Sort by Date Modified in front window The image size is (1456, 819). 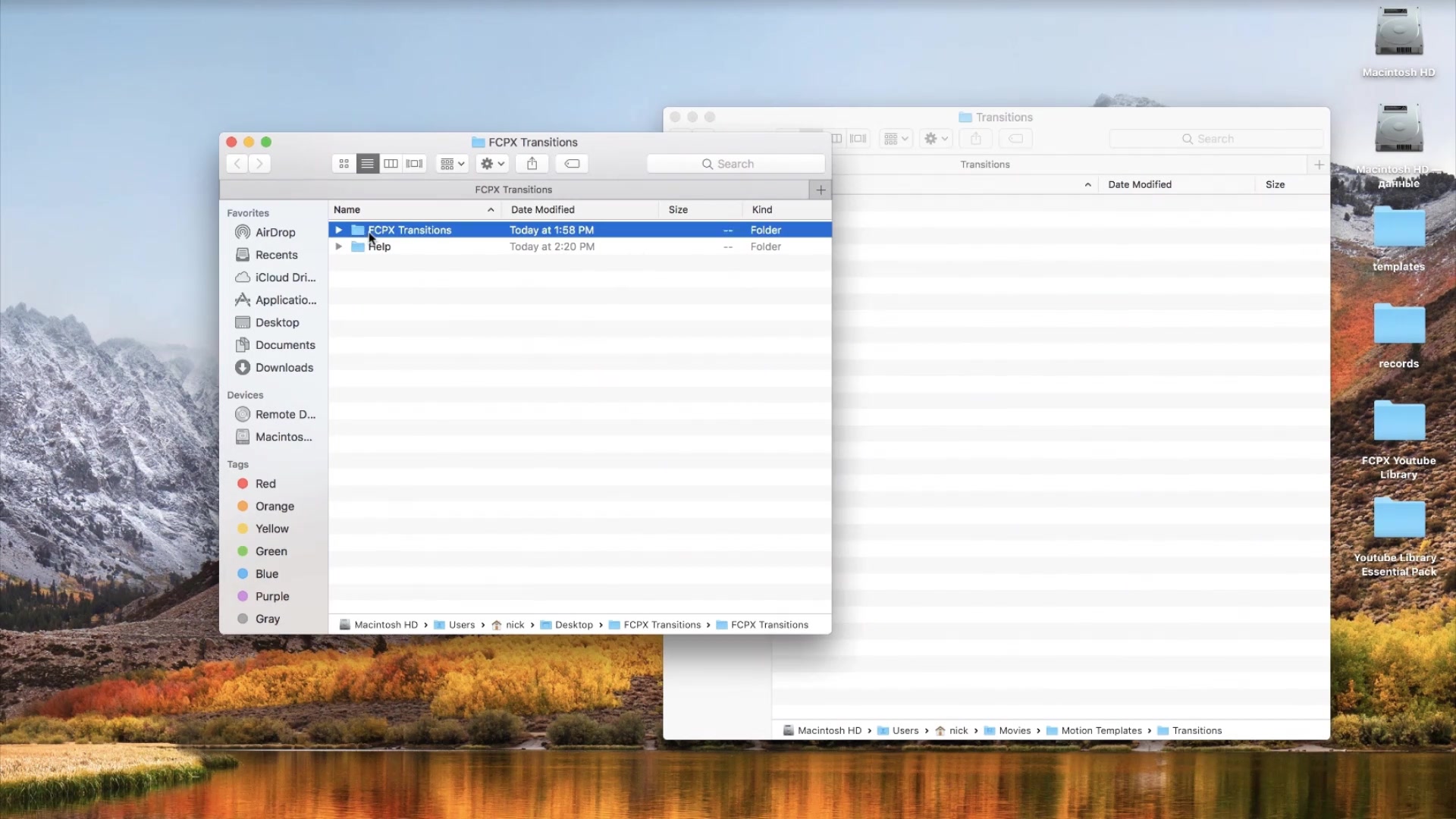580,209
